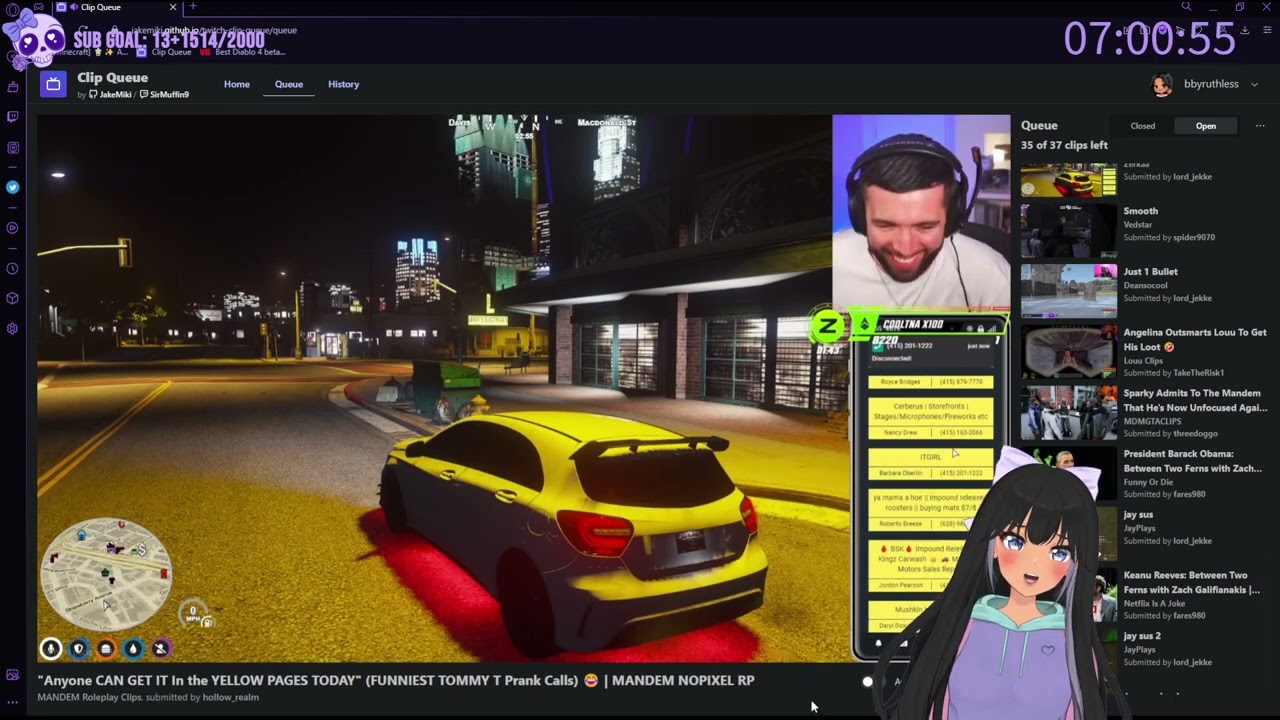This screenshot has height=720, width=1280.
Task: Open the browser search magnifier icon
Action: coord(1186,7)
